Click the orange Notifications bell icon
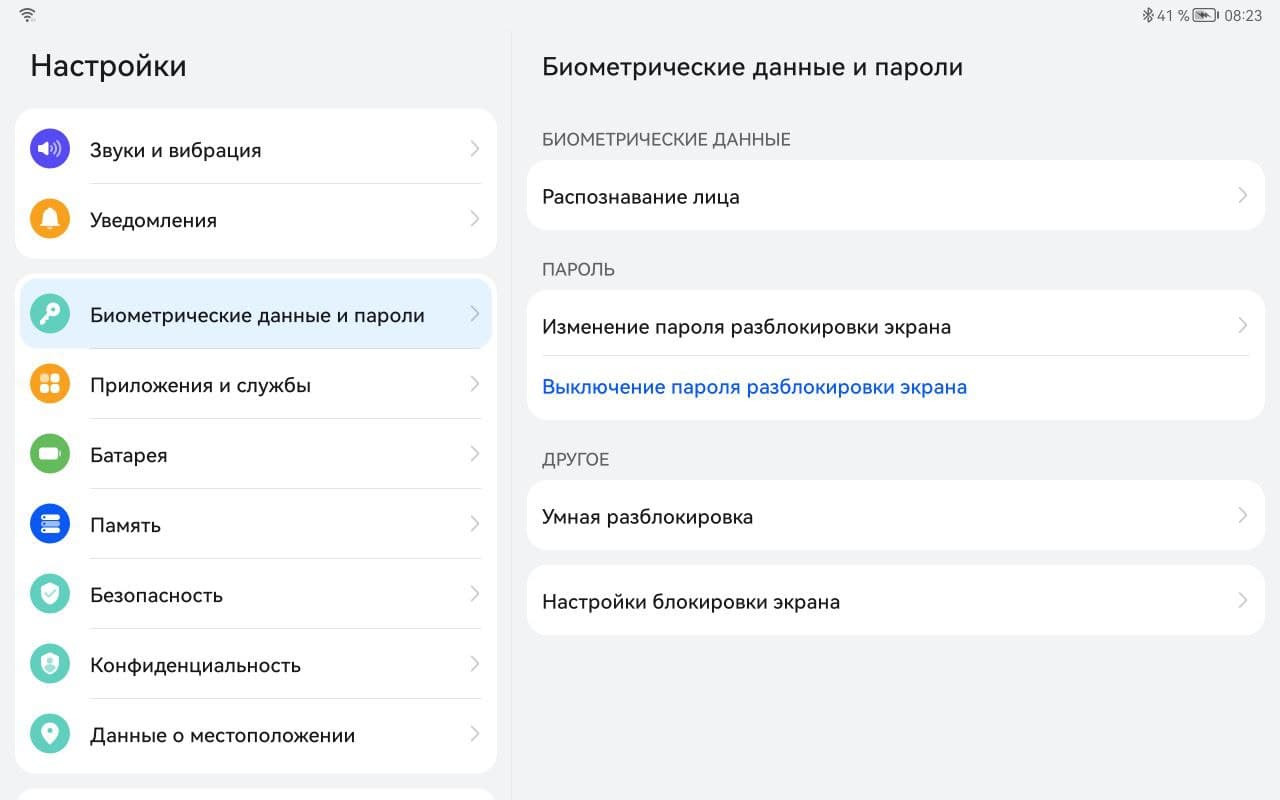 50,219
